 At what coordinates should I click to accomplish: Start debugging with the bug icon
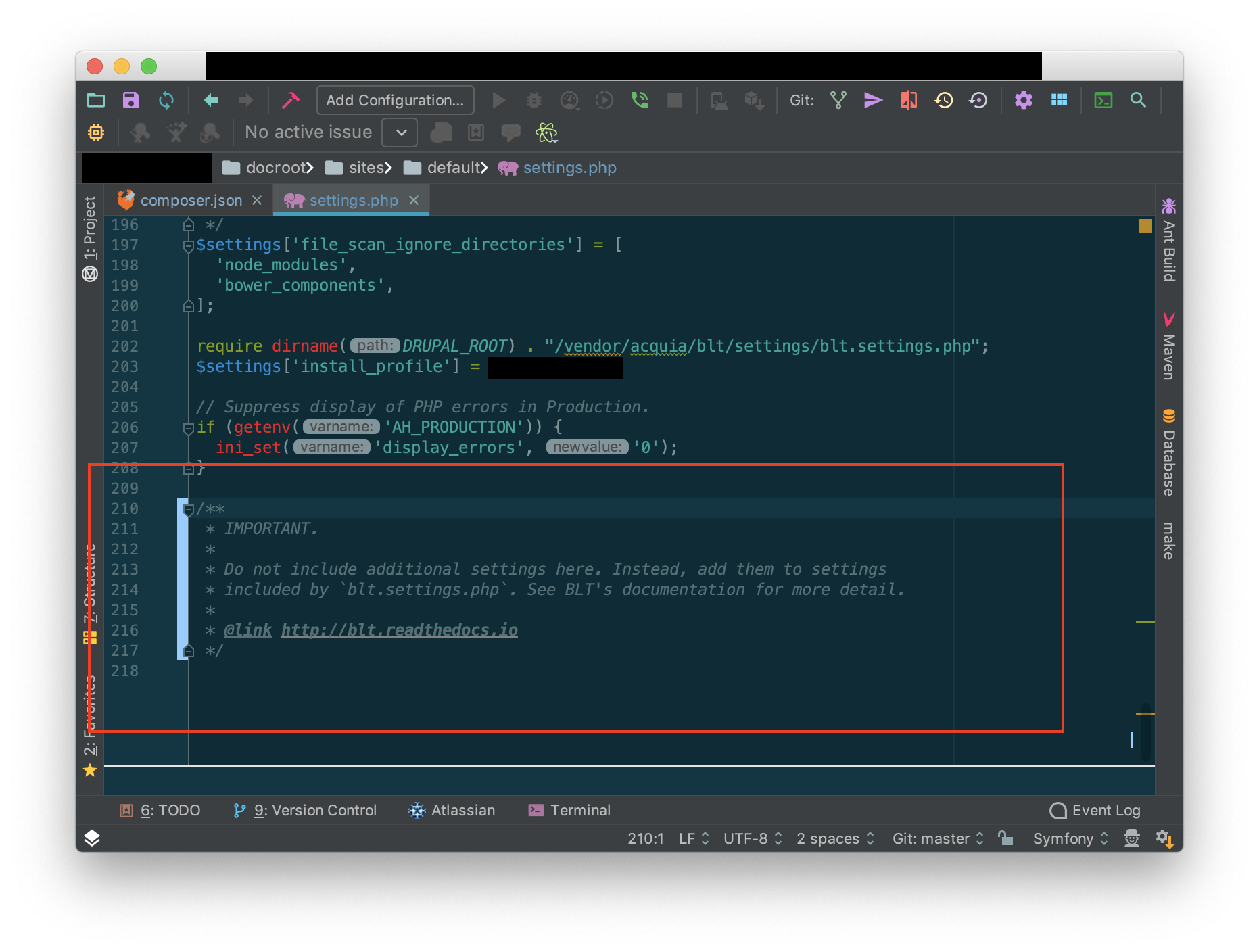point(534,101)
